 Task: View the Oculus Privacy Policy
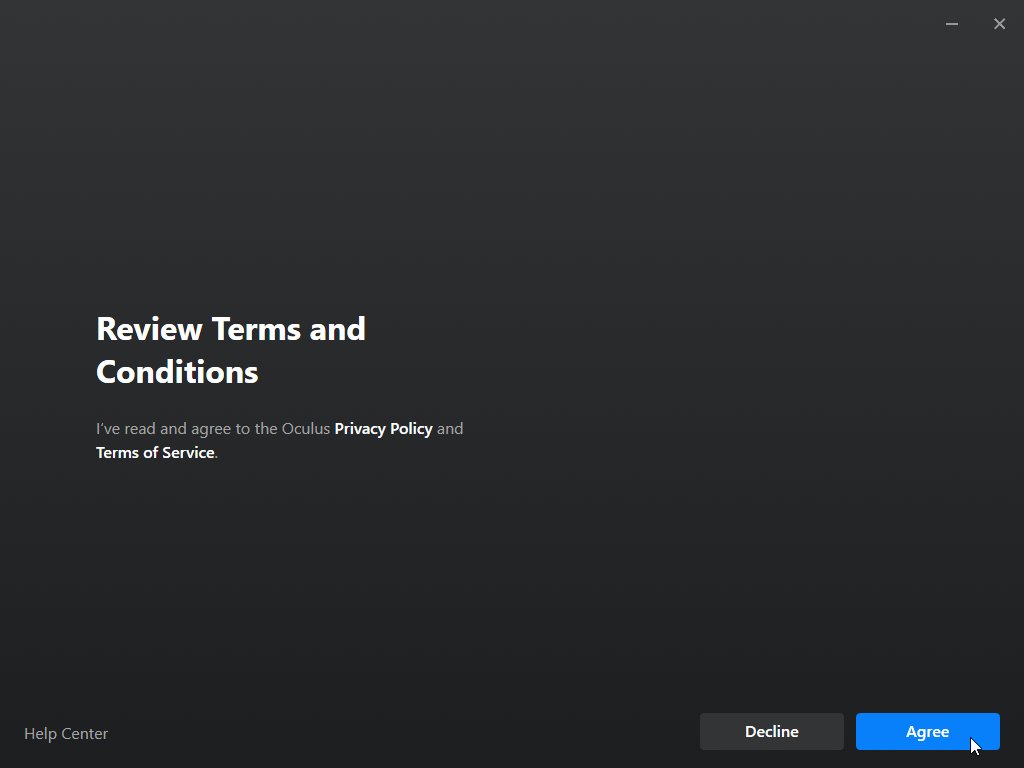coord(383,429)
